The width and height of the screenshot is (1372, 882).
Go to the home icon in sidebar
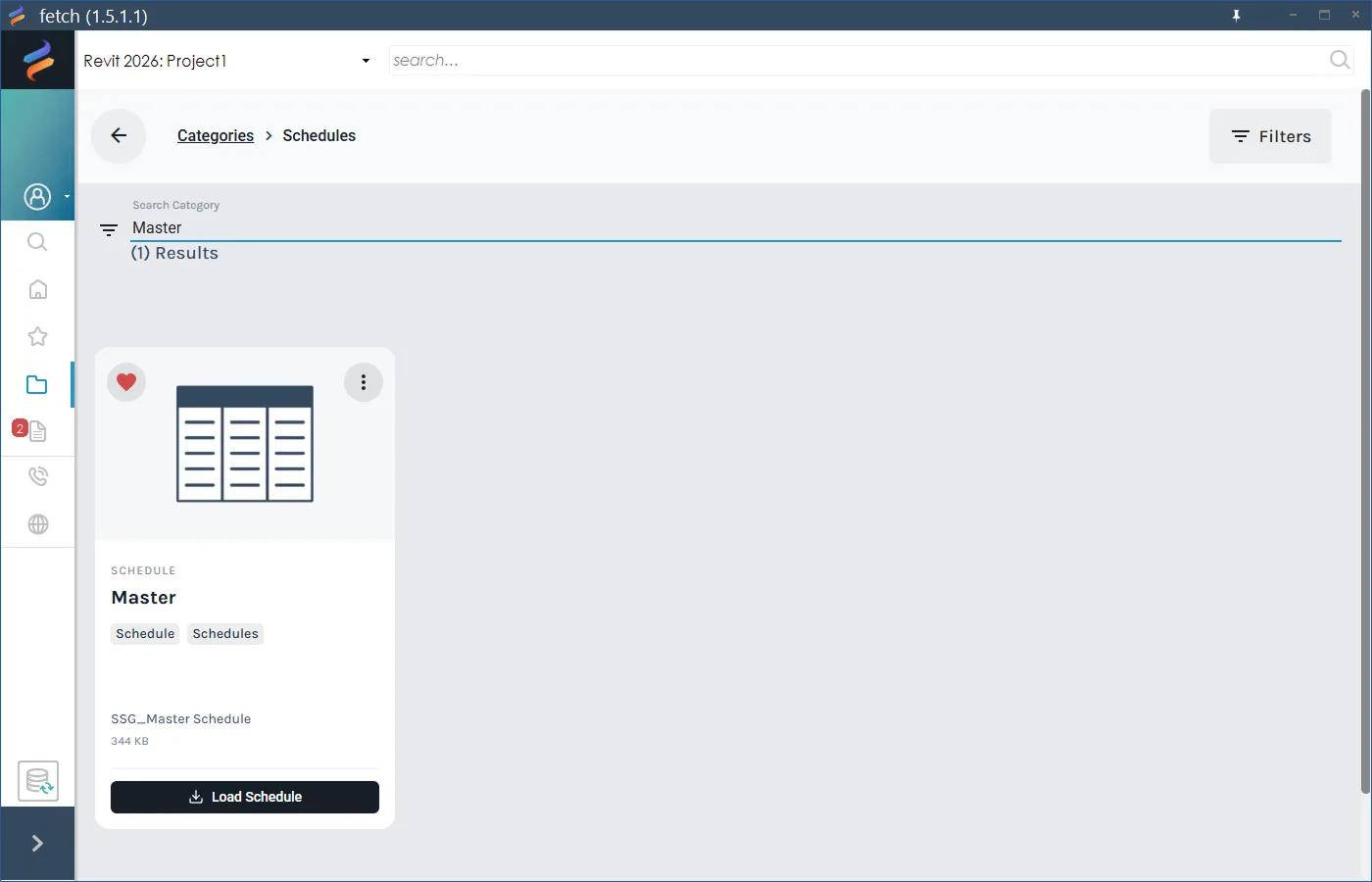[37, 289]
